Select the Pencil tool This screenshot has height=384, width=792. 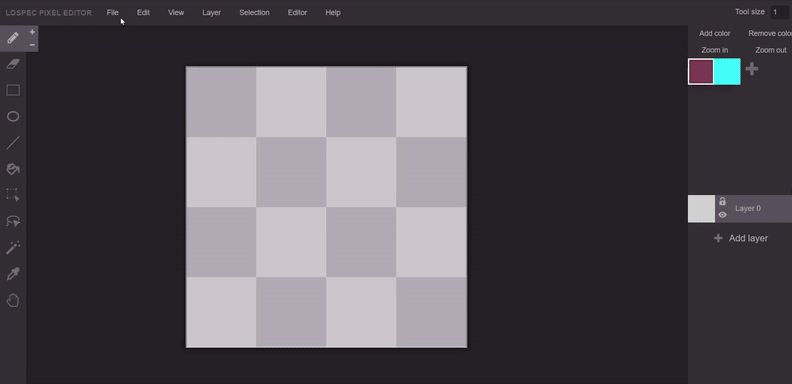(x=13, y=38)
